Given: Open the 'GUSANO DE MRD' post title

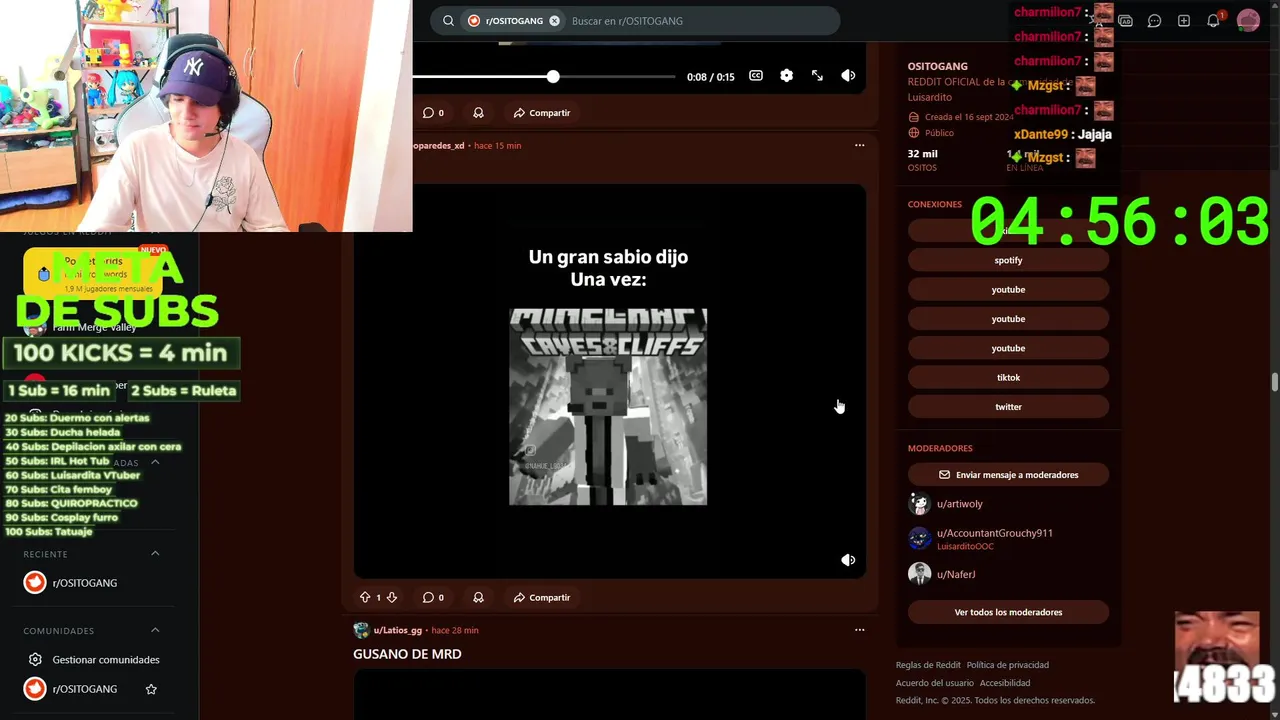Looking at the screenshot, I should tap(407, 654).
